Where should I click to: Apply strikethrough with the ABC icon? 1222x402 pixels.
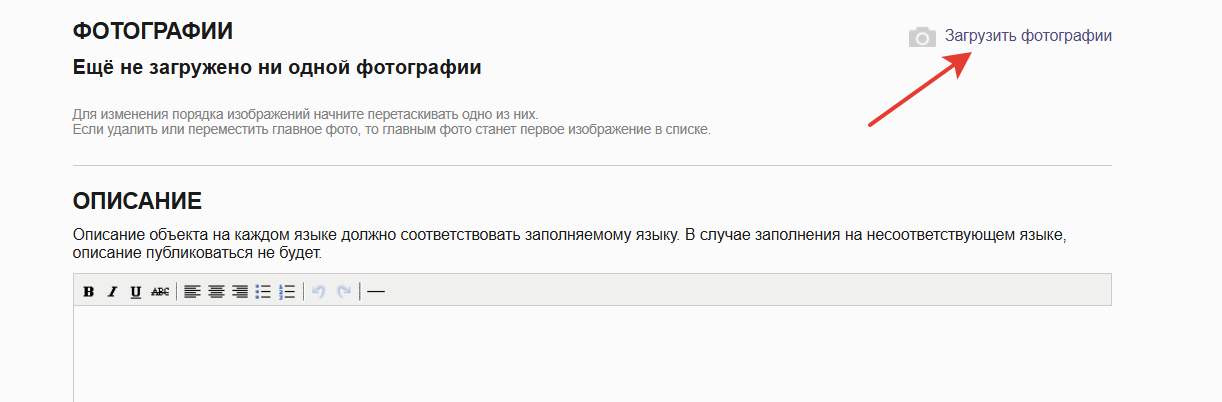(x=160, y=292)
